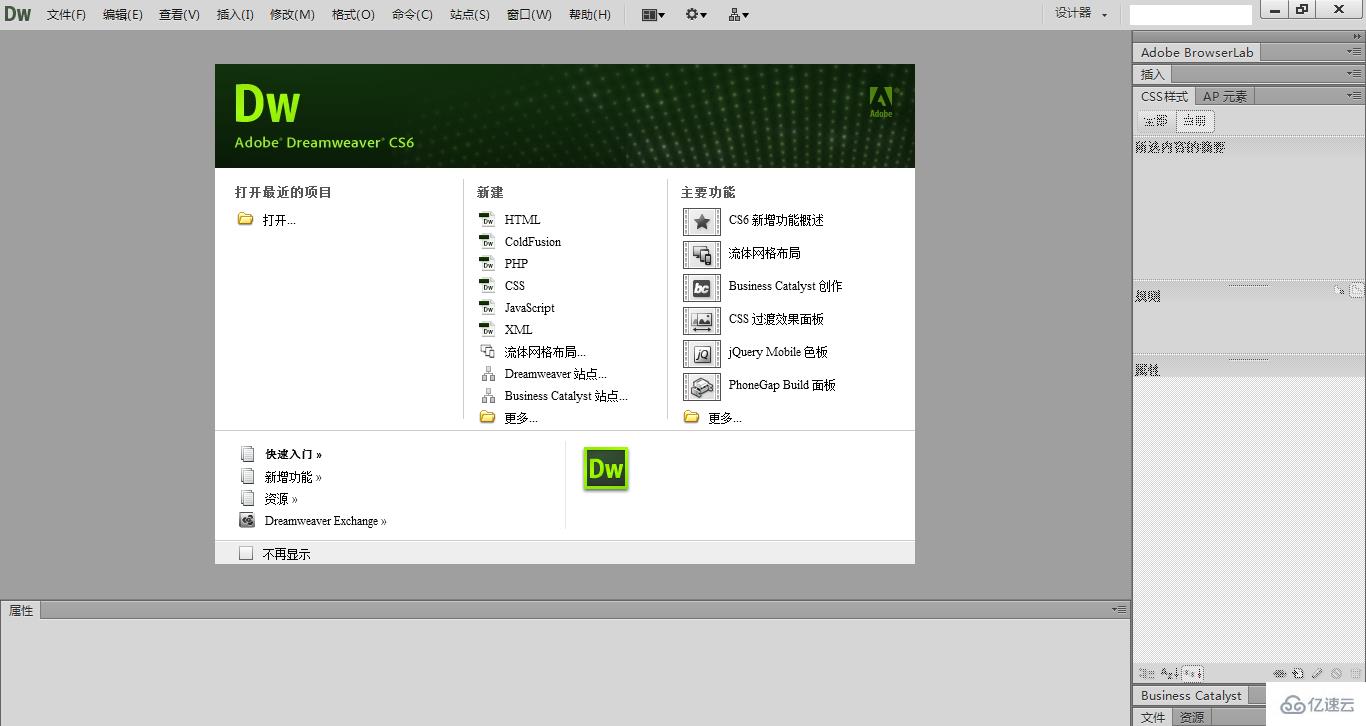Open CSS样式 panel options menu

1353,96
